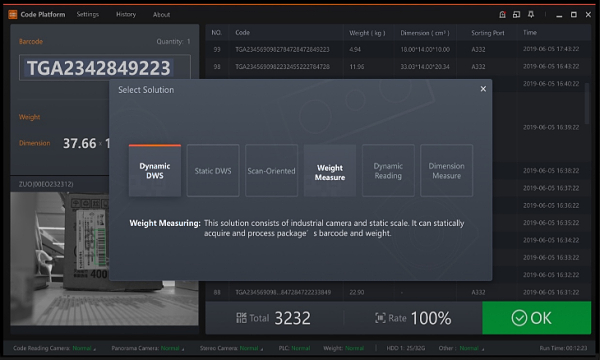This screenshot has width=600, height=360.
Task: Click the Total count QR icon
Action: tap(241, 318)
